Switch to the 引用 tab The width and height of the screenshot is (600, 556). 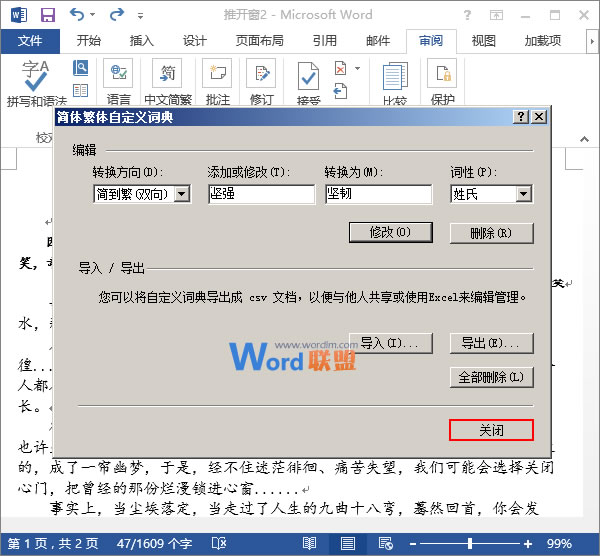(x=324, y=41)
